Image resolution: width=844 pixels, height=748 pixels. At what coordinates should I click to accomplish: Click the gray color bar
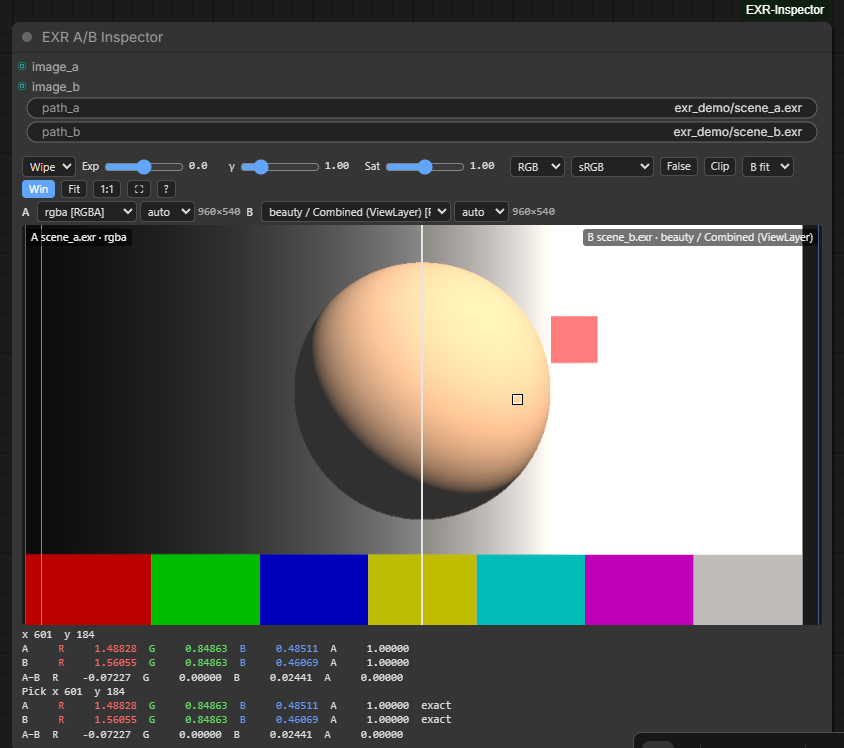pos(748,590)
